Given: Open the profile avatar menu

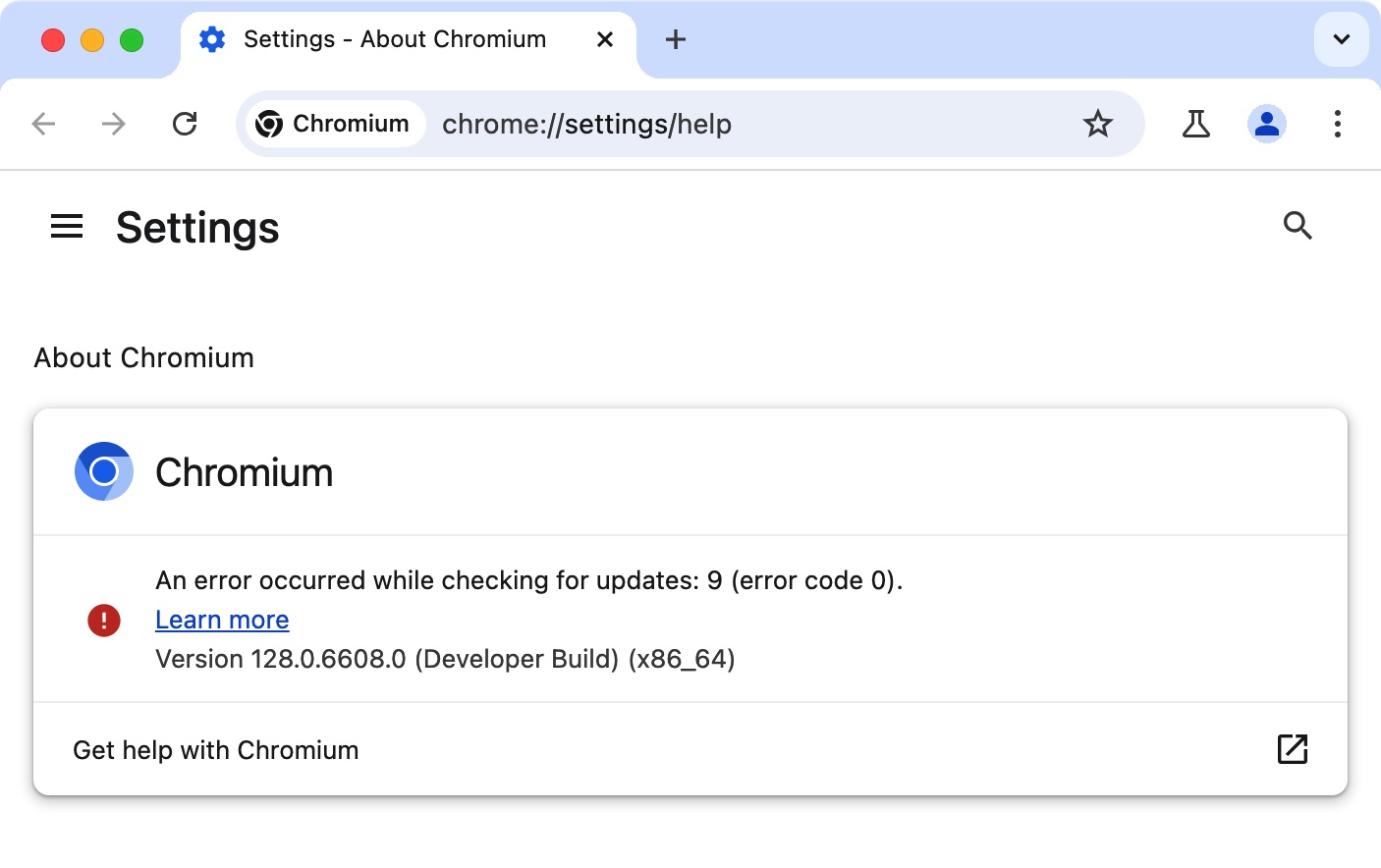Looking at the screenshot, I should pos(1267,124).
